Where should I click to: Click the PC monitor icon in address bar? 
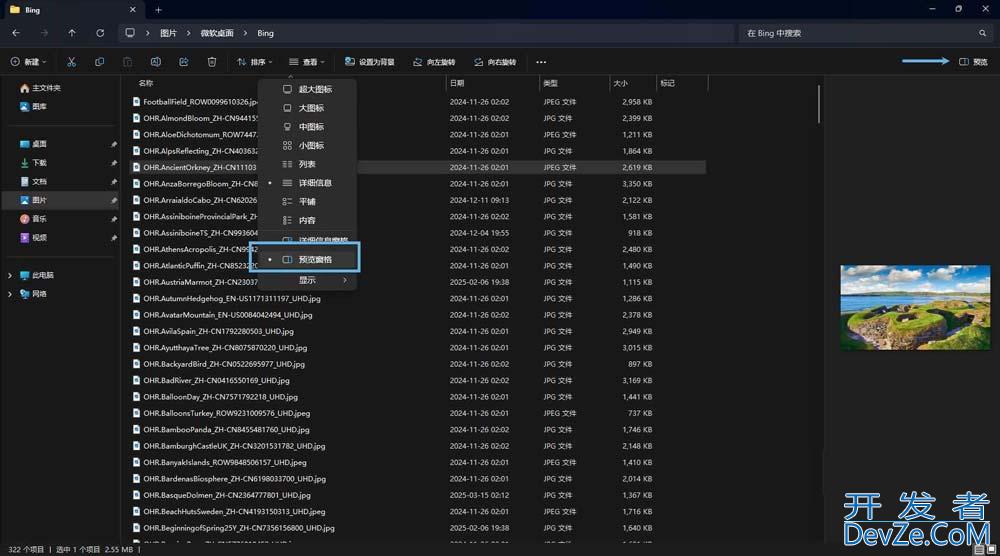tap(130, 33)
